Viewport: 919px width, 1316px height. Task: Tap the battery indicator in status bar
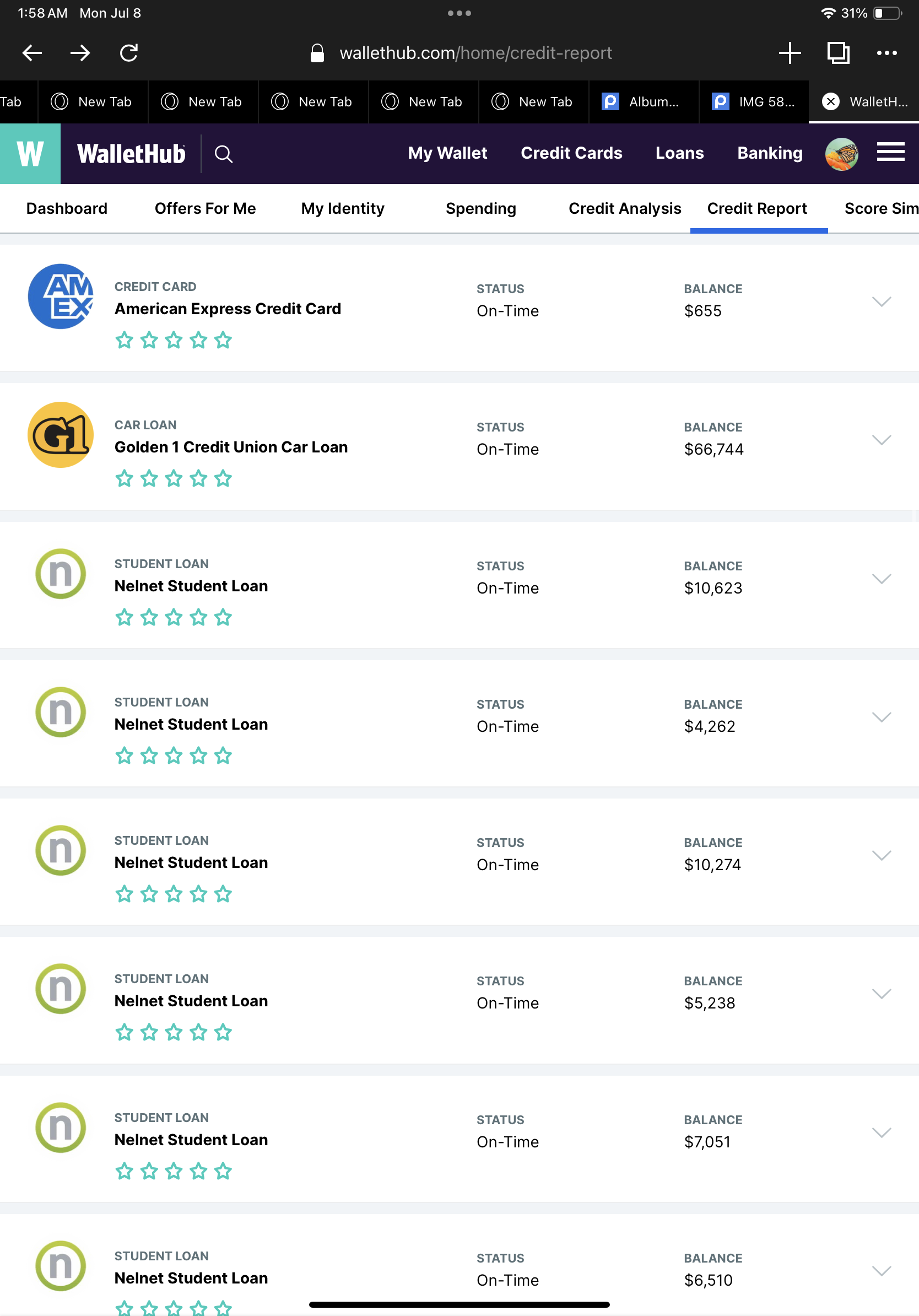coord(887,13)
